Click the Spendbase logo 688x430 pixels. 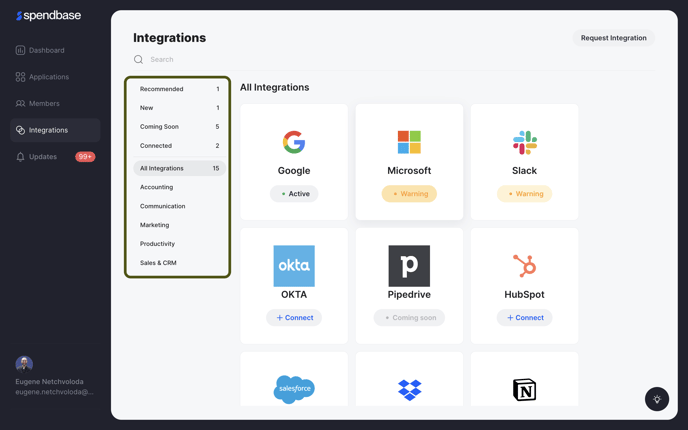click(x=48, y=15)
